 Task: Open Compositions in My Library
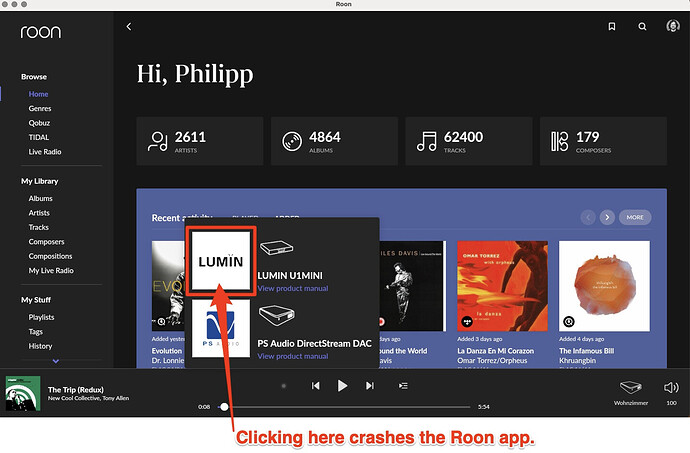50,256
